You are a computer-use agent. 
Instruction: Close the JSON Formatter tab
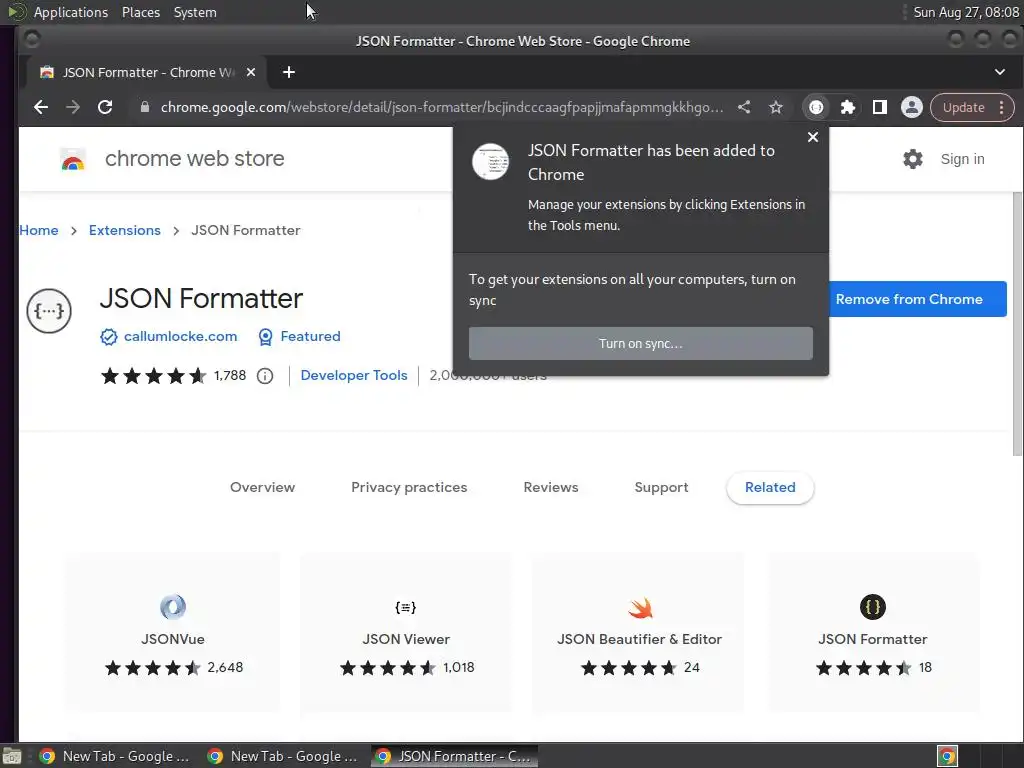251,72
